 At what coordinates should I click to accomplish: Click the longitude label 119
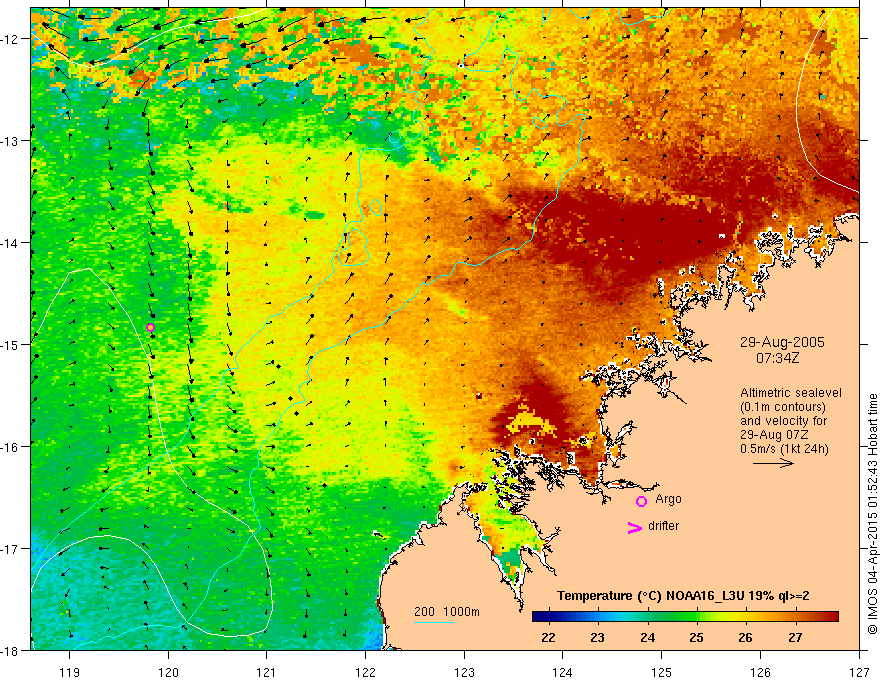coord(70,672)
